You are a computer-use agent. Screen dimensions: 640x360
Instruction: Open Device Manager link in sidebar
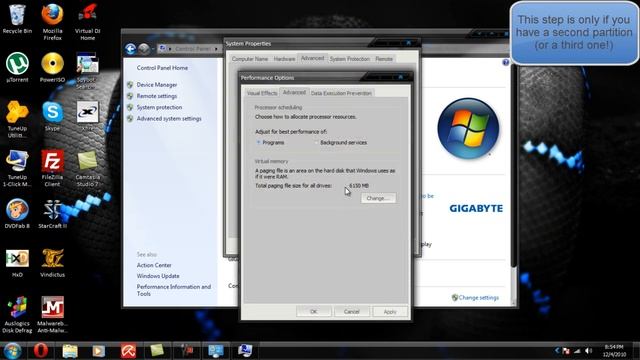click(157, 84)
